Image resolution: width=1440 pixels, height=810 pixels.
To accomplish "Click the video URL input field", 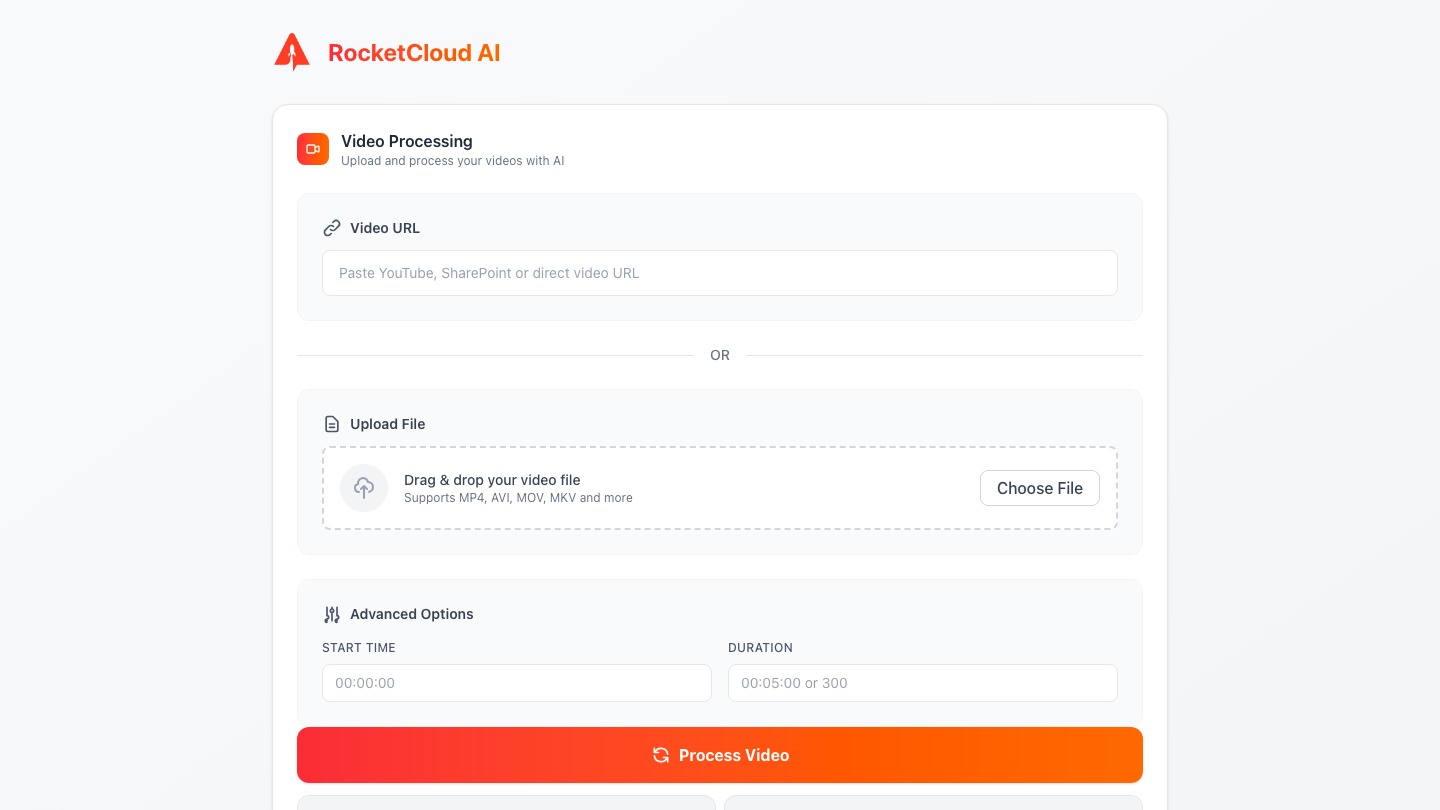I will pos(720,273).
